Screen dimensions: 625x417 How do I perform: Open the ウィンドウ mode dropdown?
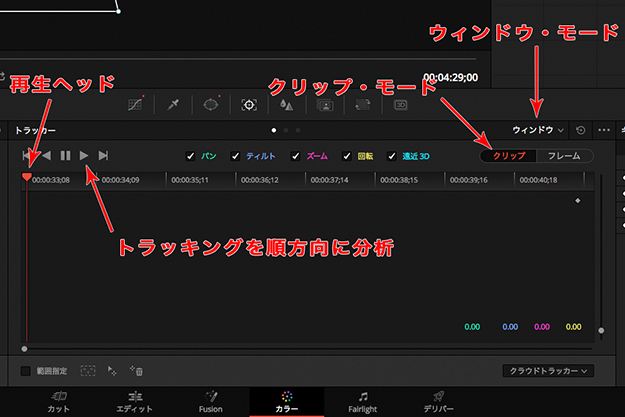[x=538, y=130]
